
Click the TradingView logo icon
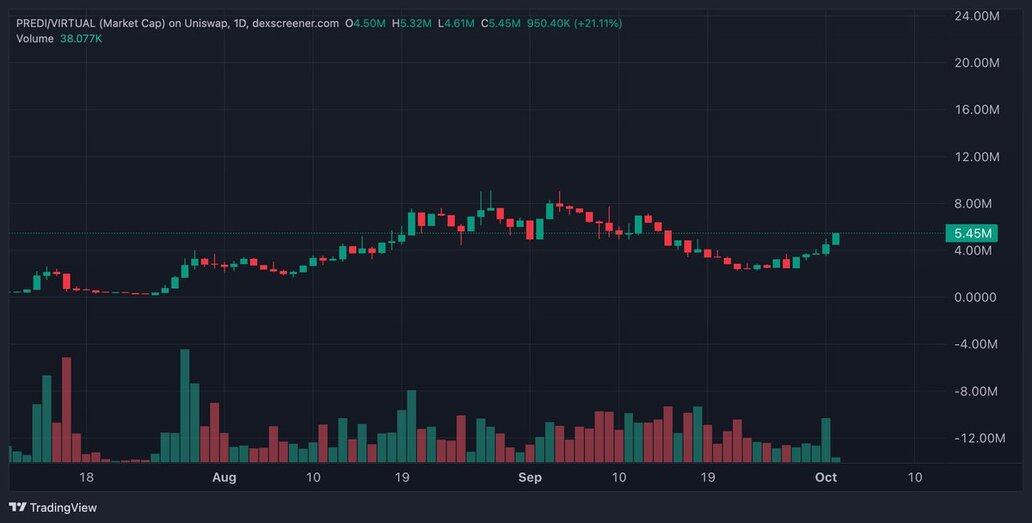click(x=17, y=507)
